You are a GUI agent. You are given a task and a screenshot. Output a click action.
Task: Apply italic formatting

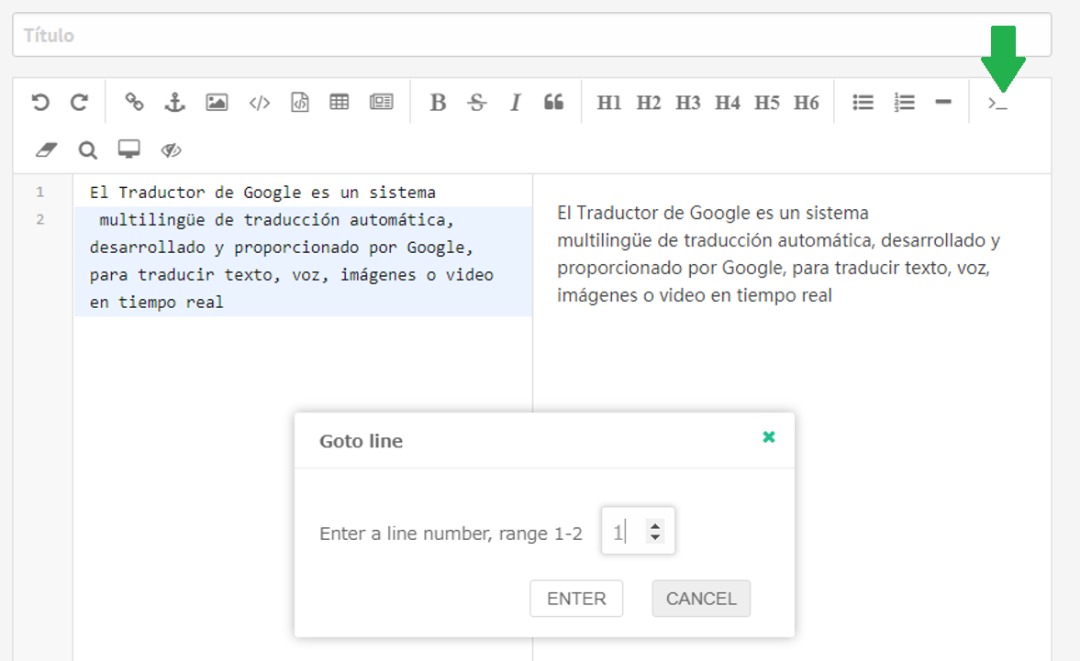pyautogui.click(x=515, y=103)
